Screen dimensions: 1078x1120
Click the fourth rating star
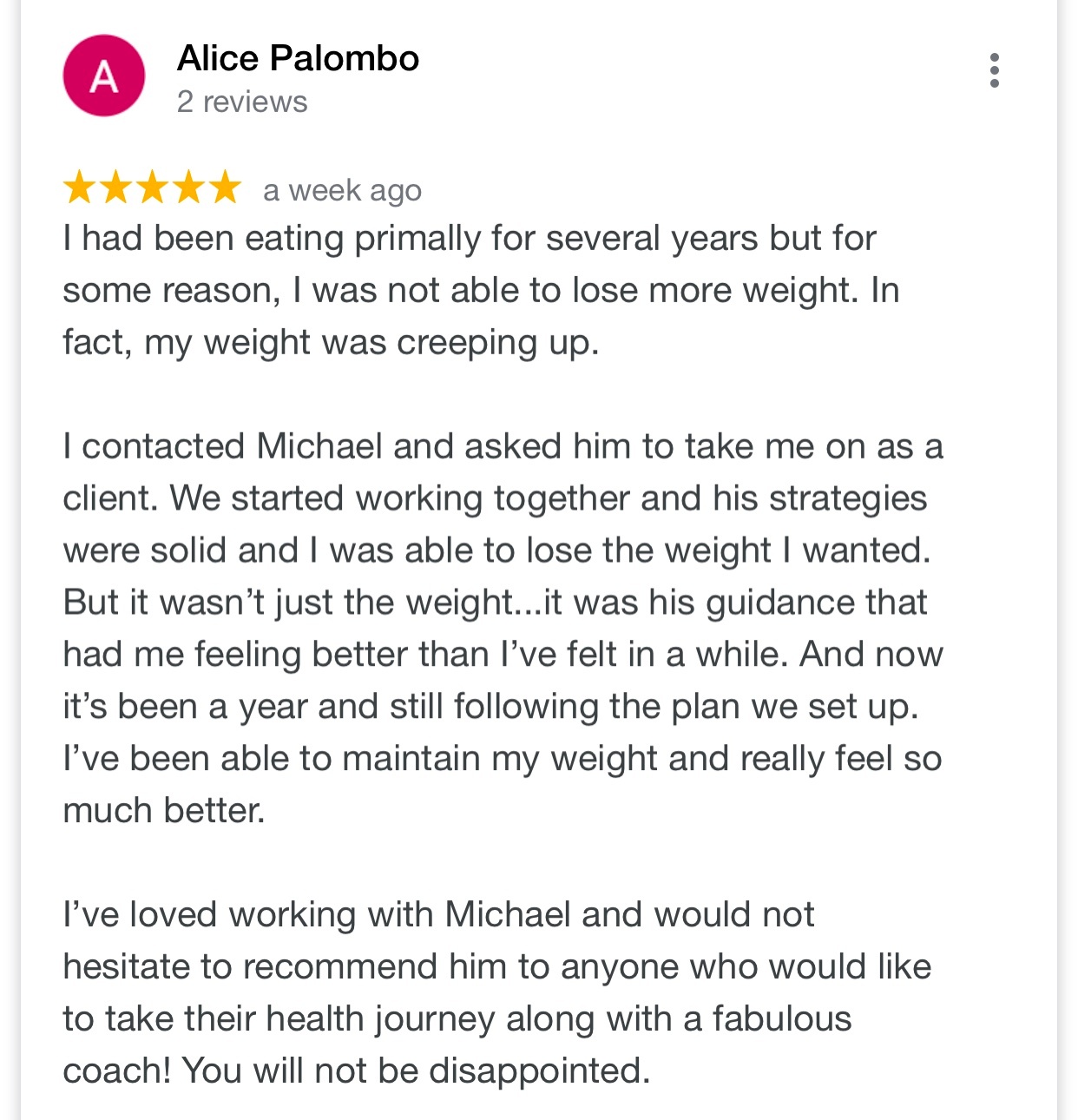click(188, 188)
